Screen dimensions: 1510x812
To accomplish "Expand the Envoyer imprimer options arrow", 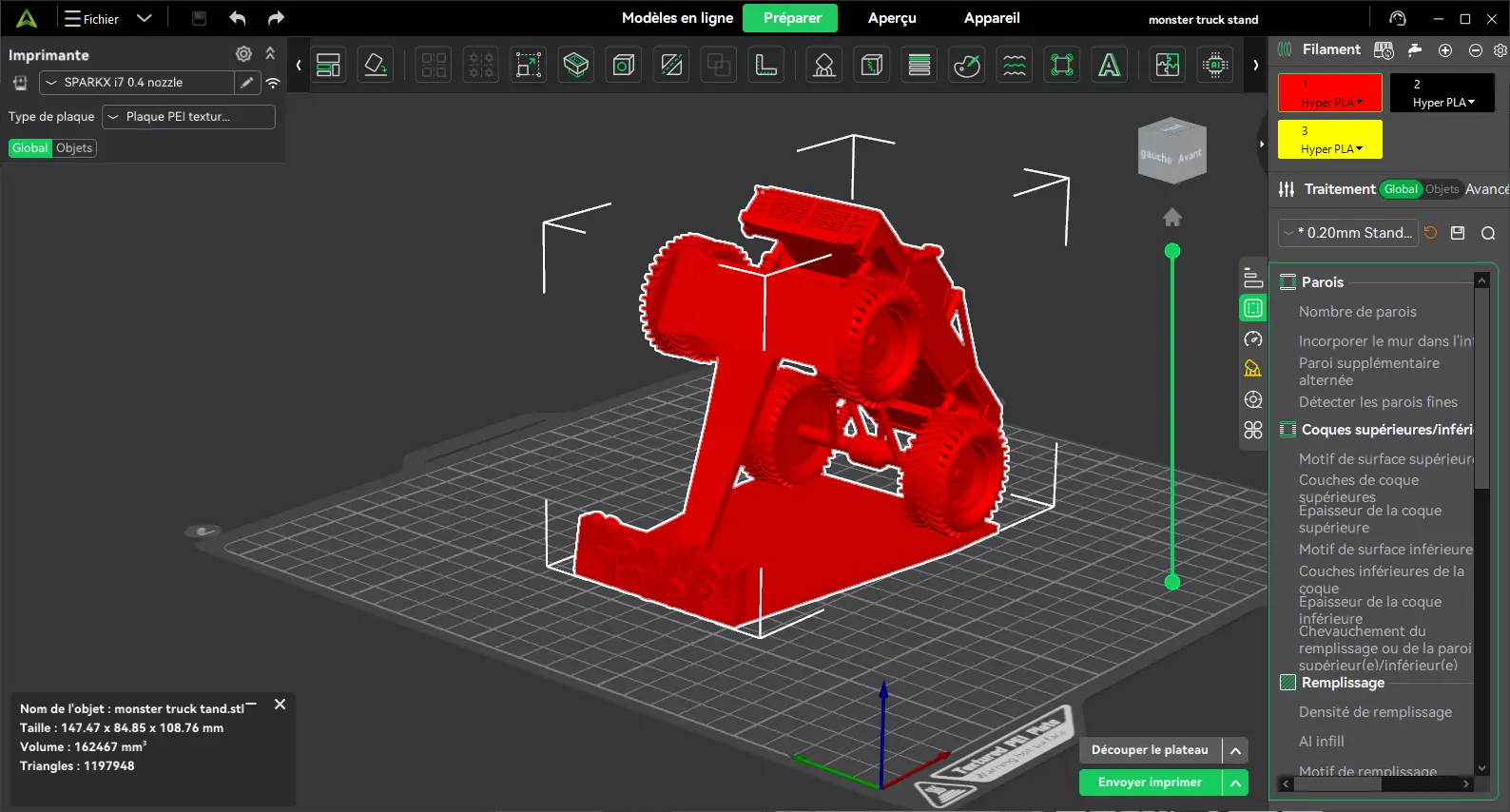I will pos(1235,783).
